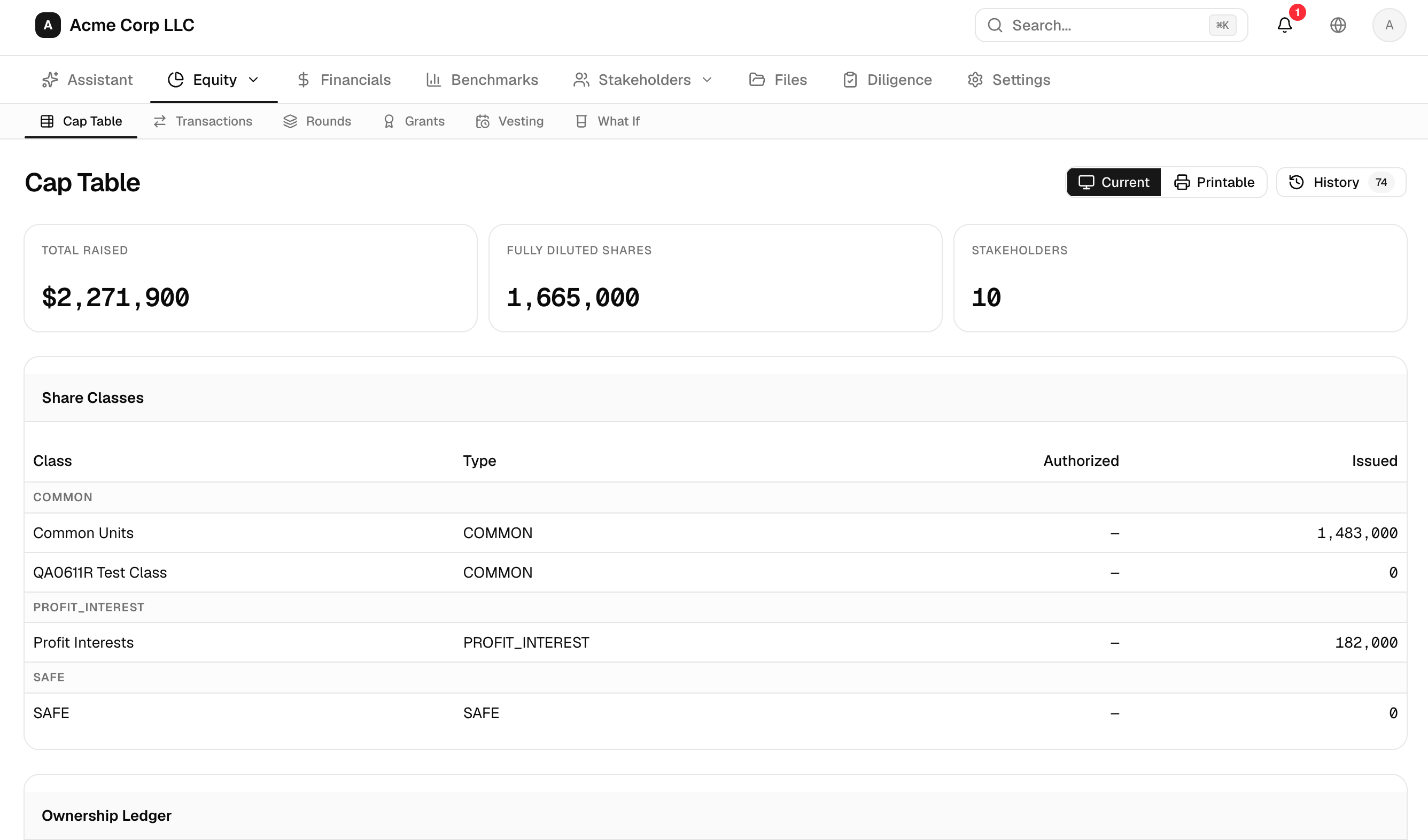Image resolution: width=1428 pixels, height=840 pixels.
Task: Click the History clock icon
Action: coord(1297,182)
